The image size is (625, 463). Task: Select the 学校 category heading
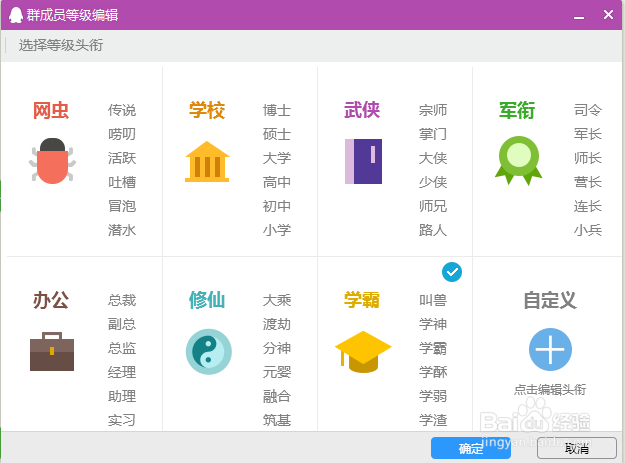207,110
